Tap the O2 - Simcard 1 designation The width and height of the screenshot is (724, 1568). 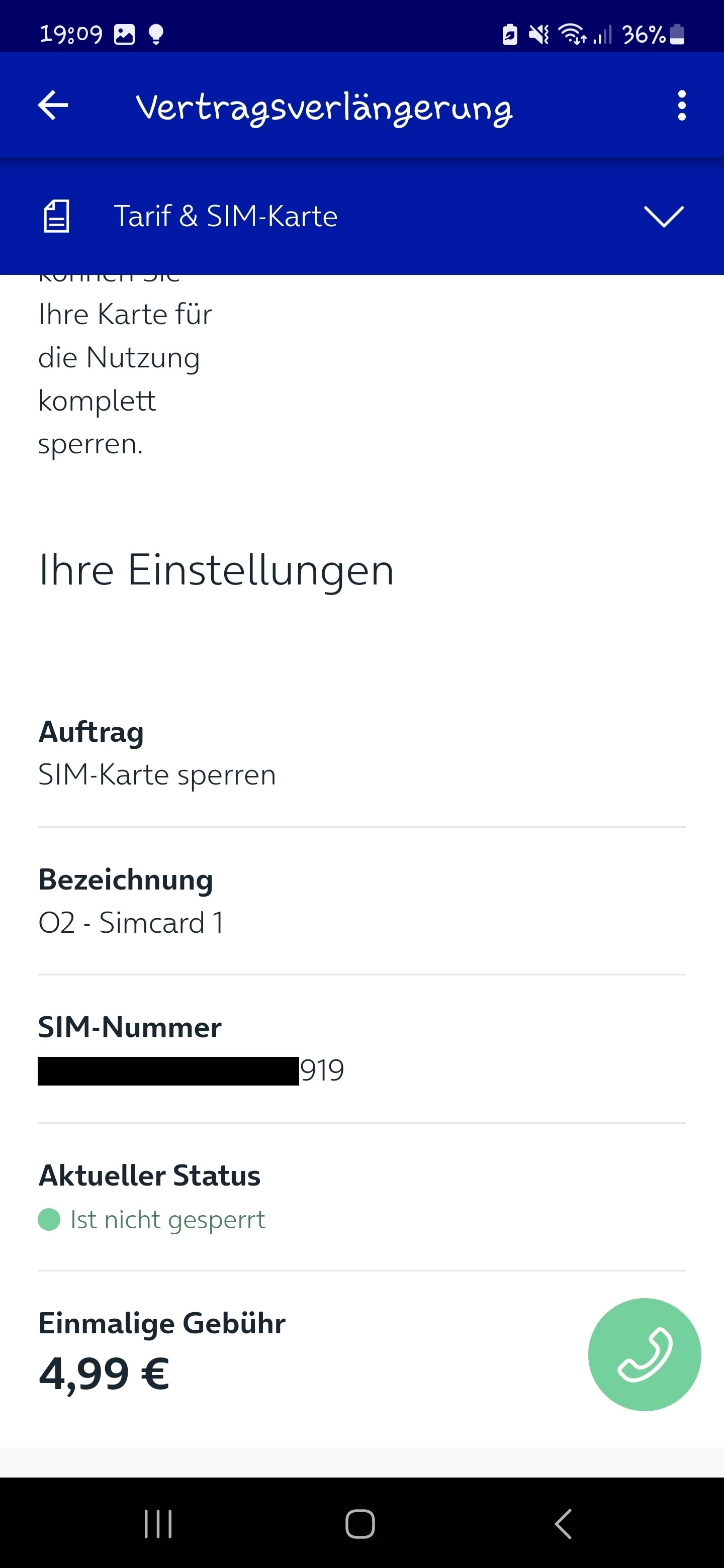(x=131, y=923)
